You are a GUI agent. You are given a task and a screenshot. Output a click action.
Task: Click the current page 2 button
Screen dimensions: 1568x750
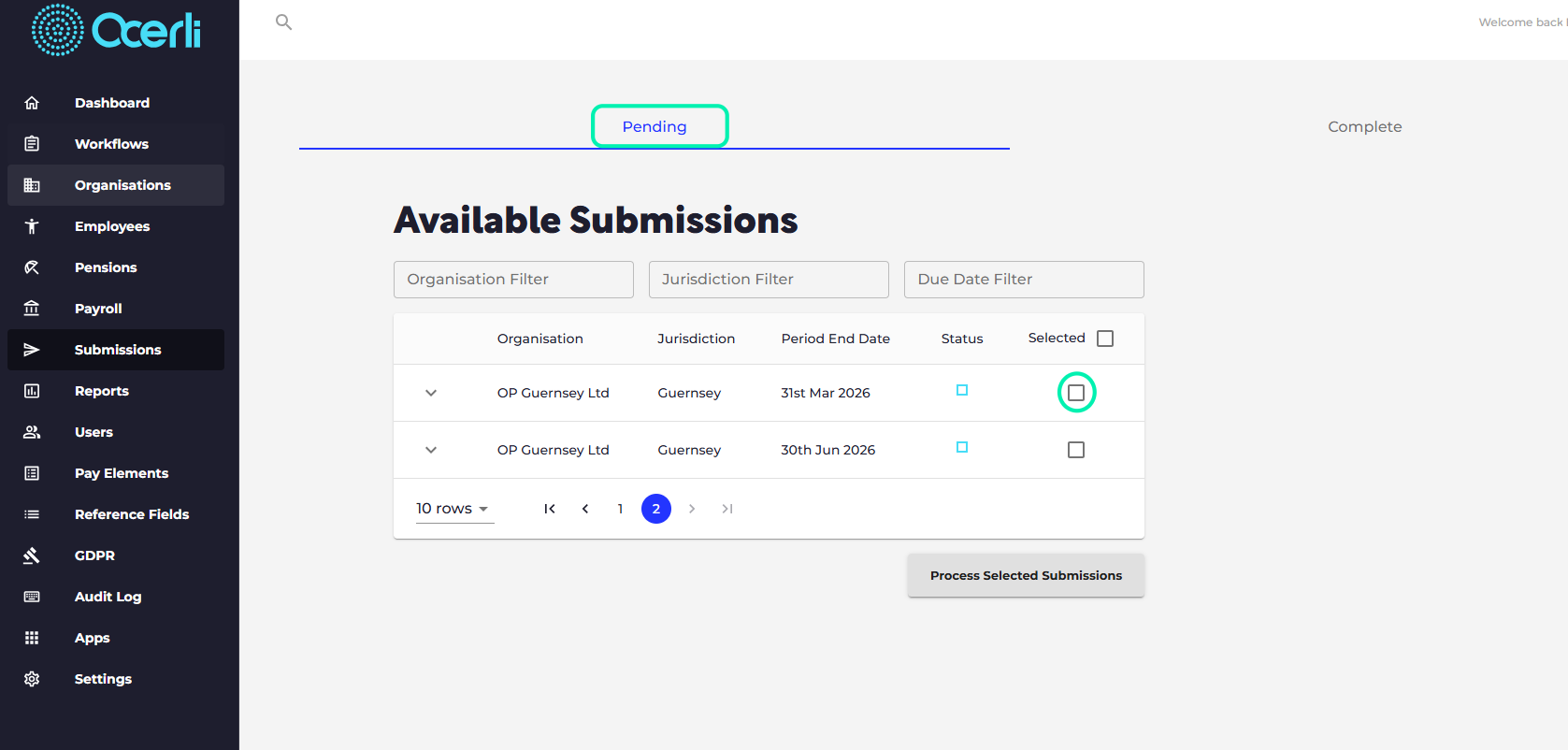[x=656, y=509]
